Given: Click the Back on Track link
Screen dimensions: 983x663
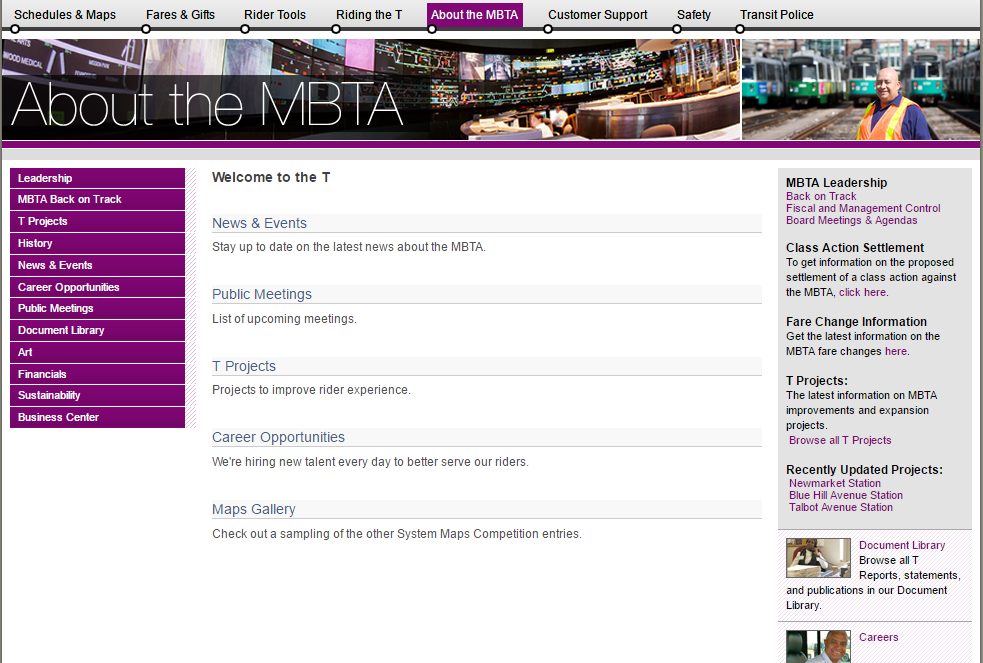Looking at the screenshot, I should 821,196.
